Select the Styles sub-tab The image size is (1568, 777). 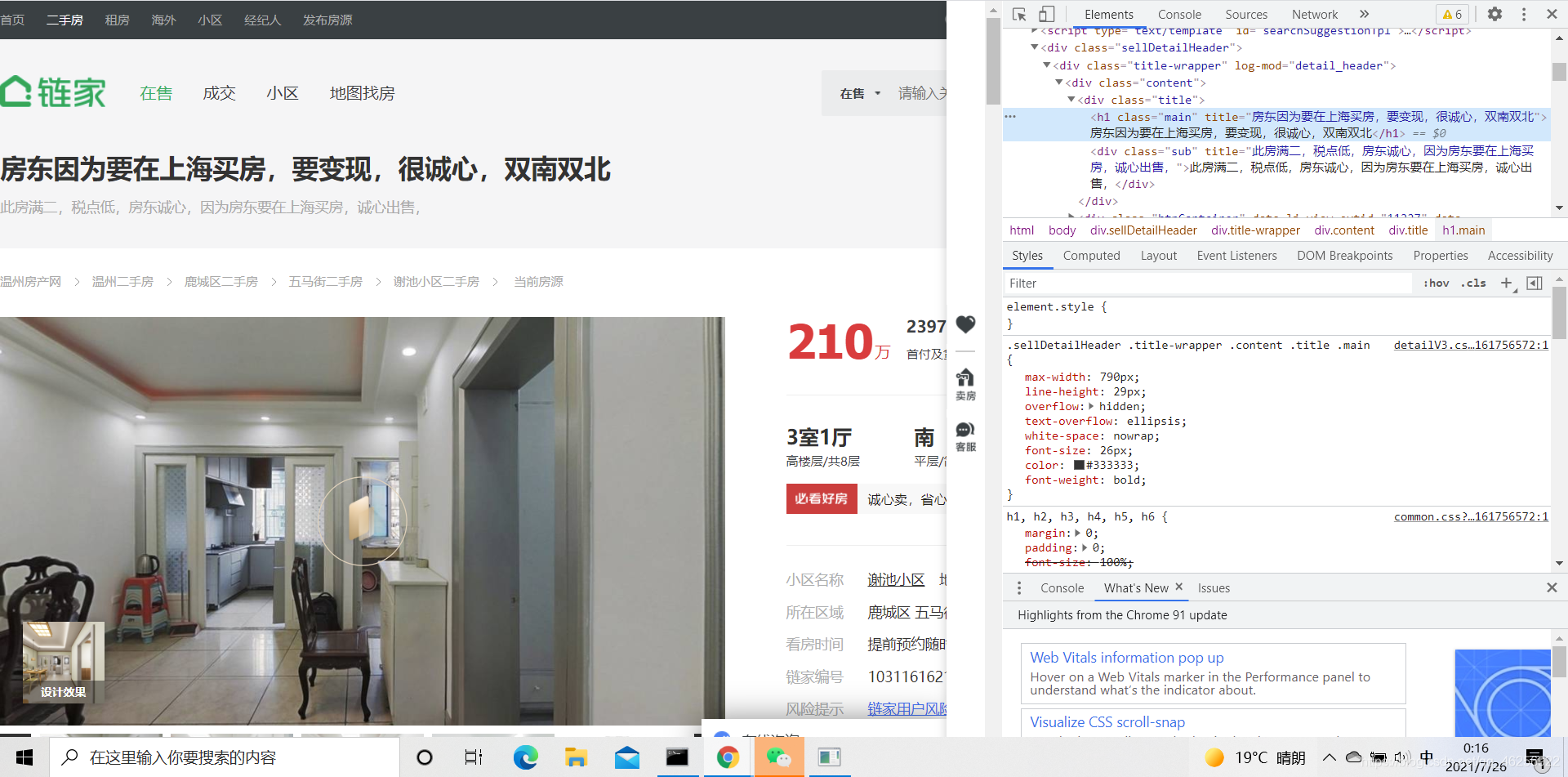click(1027, 256)
